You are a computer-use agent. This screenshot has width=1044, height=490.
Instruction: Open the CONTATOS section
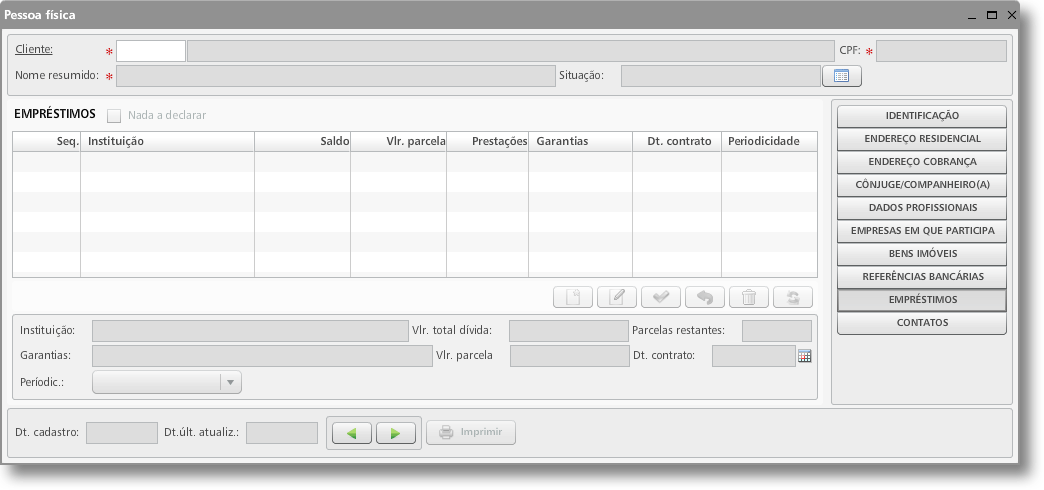click(x=921, y=322)
